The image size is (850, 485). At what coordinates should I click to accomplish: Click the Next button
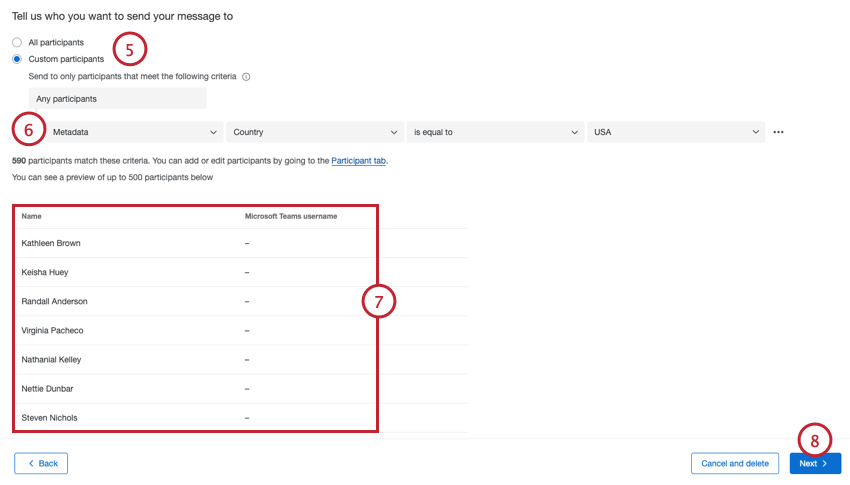coord(815,463)
